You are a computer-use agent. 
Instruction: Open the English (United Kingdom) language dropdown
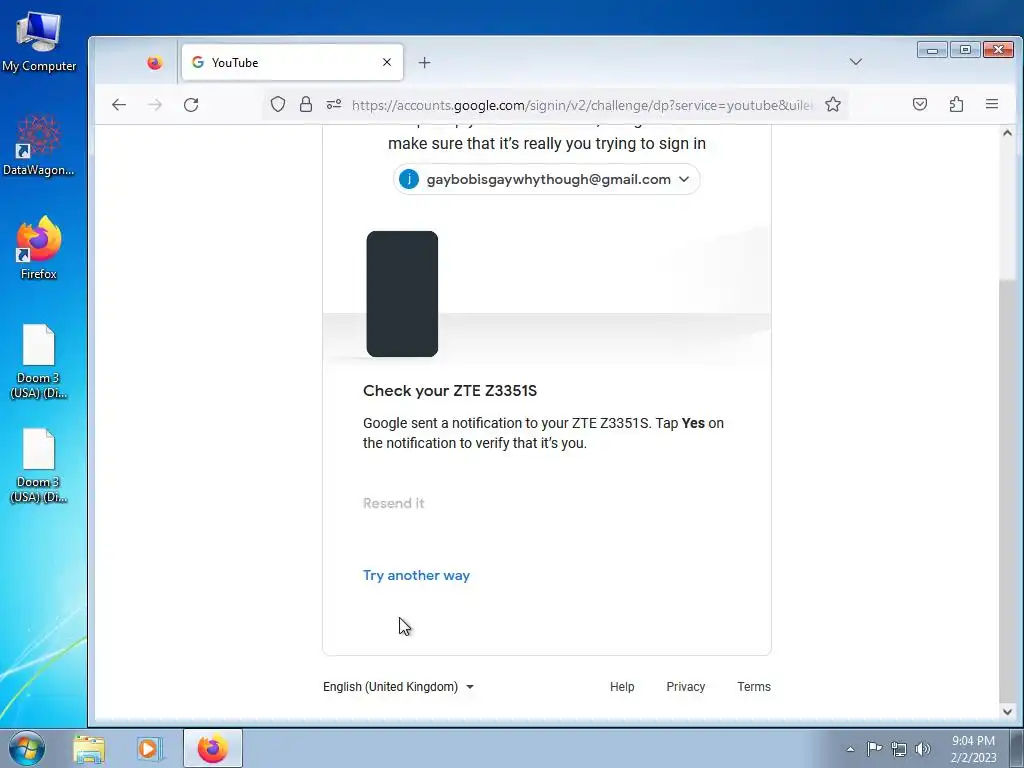pos(398,686)
